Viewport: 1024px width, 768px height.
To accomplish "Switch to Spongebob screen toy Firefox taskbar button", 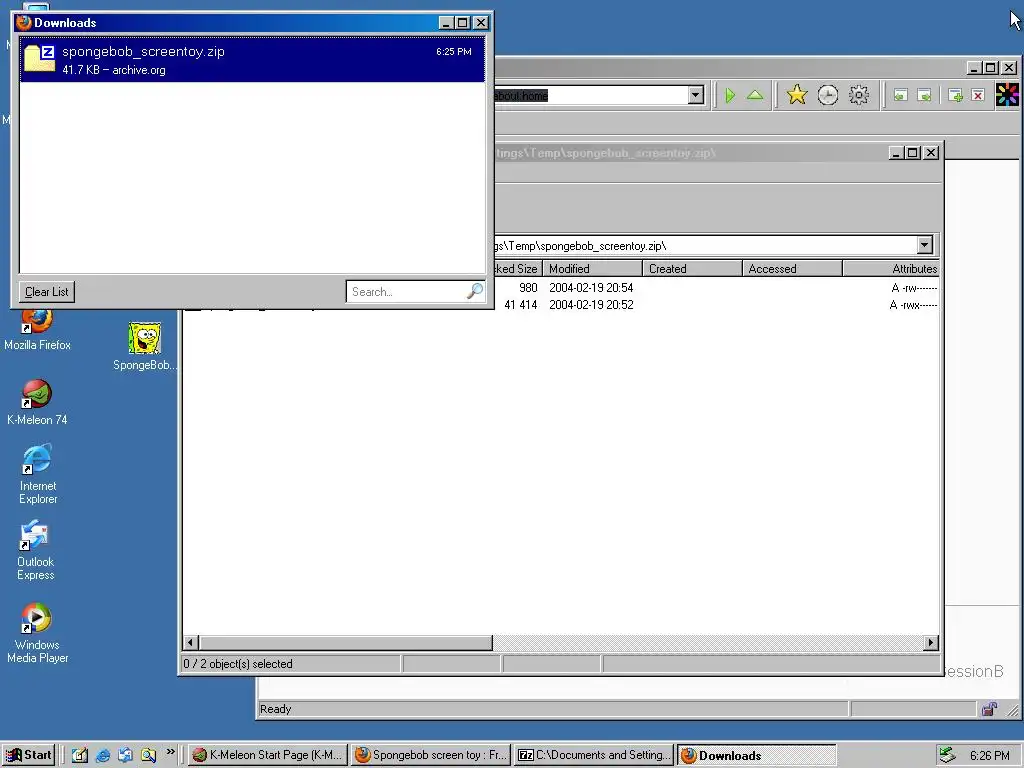I will 432,755.
